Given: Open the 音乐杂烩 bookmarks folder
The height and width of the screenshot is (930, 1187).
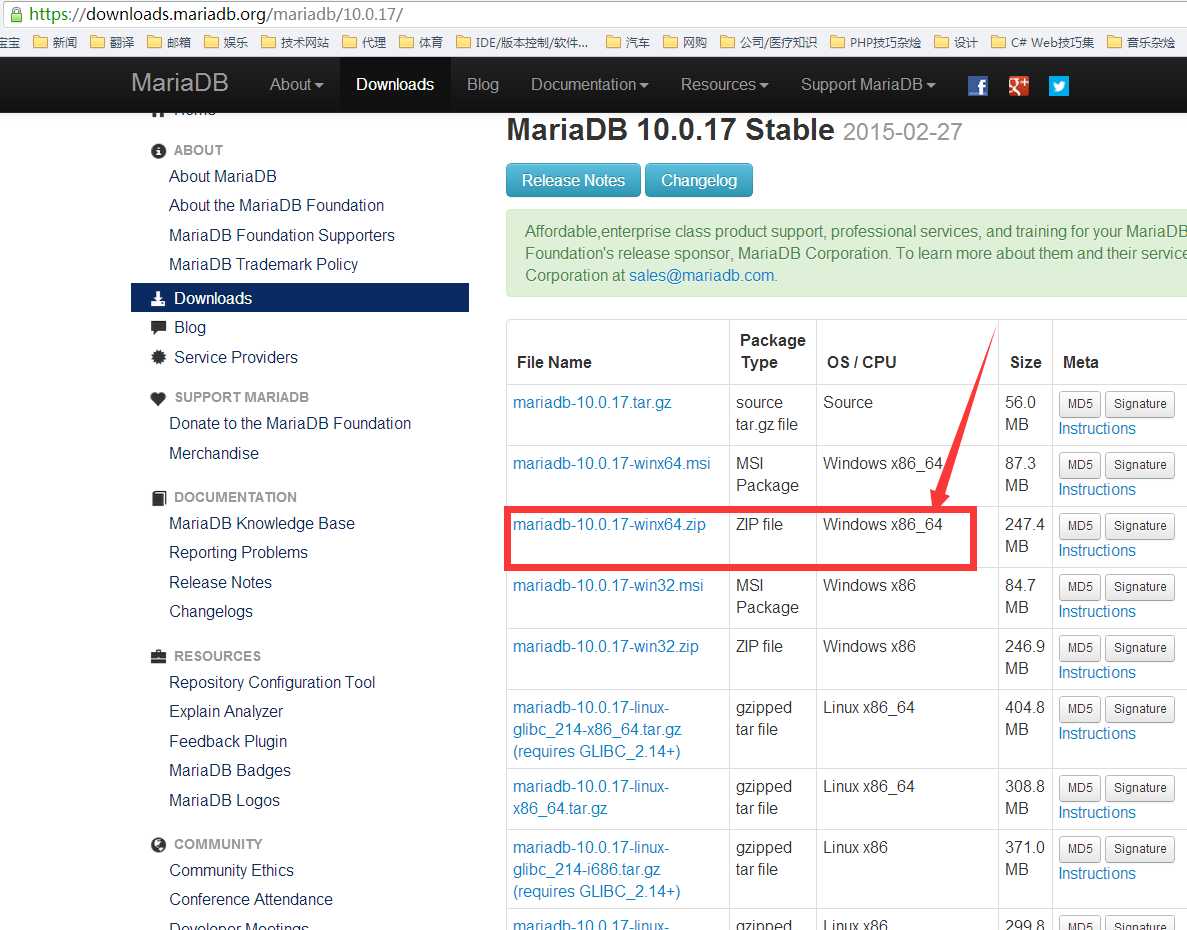Looking at the screenshot, I should click(1141, 42).
